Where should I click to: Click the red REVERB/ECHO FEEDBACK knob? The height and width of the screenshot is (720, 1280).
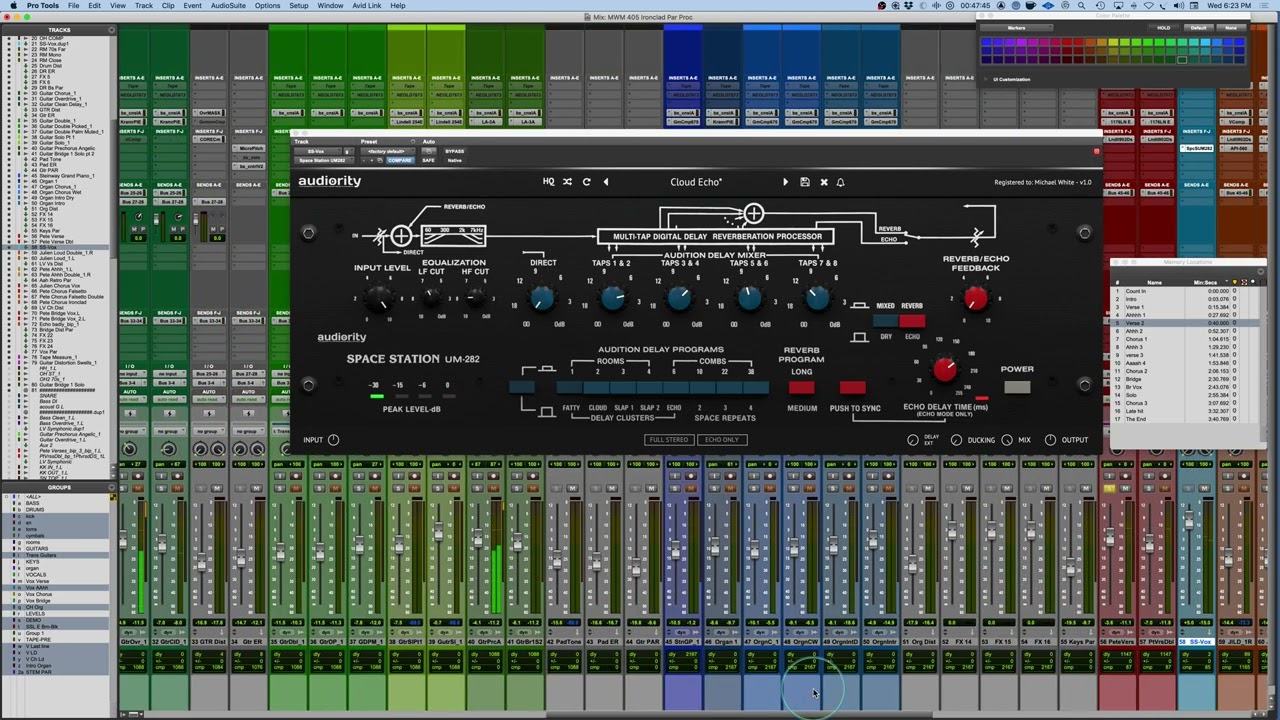point(976,298)
